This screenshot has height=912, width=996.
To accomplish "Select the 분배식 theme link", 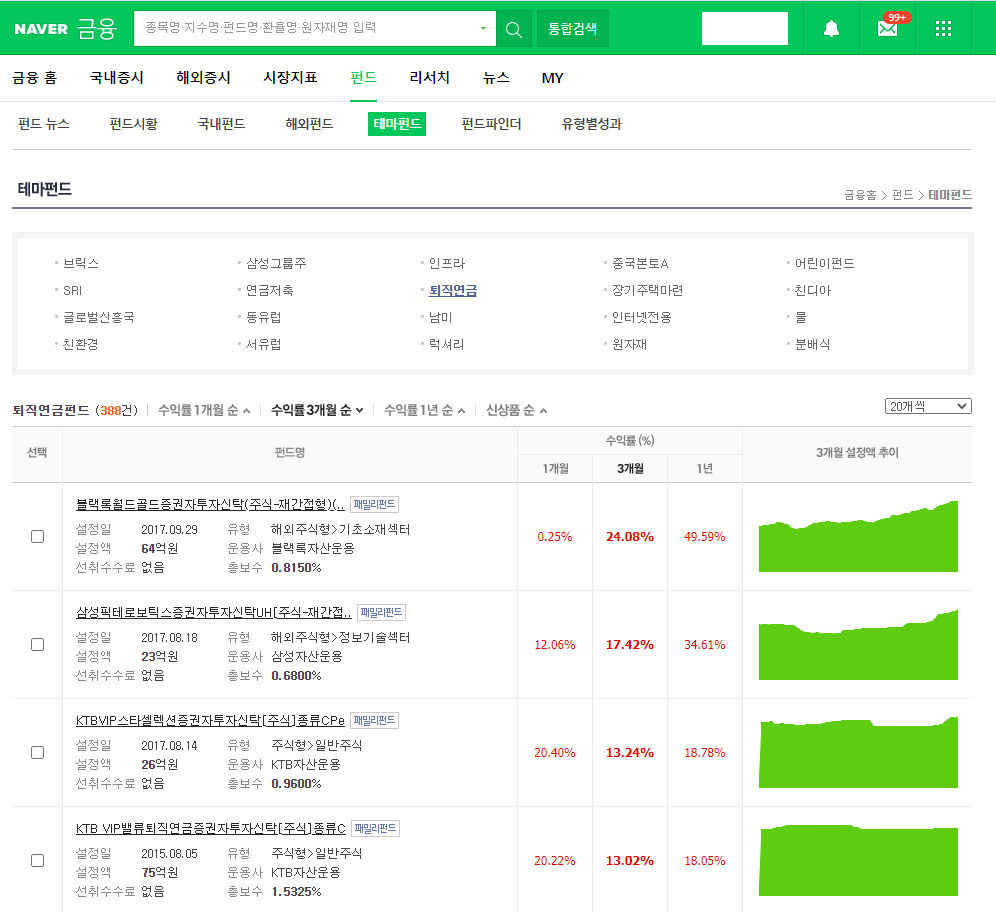I will [x=812, y=344].
